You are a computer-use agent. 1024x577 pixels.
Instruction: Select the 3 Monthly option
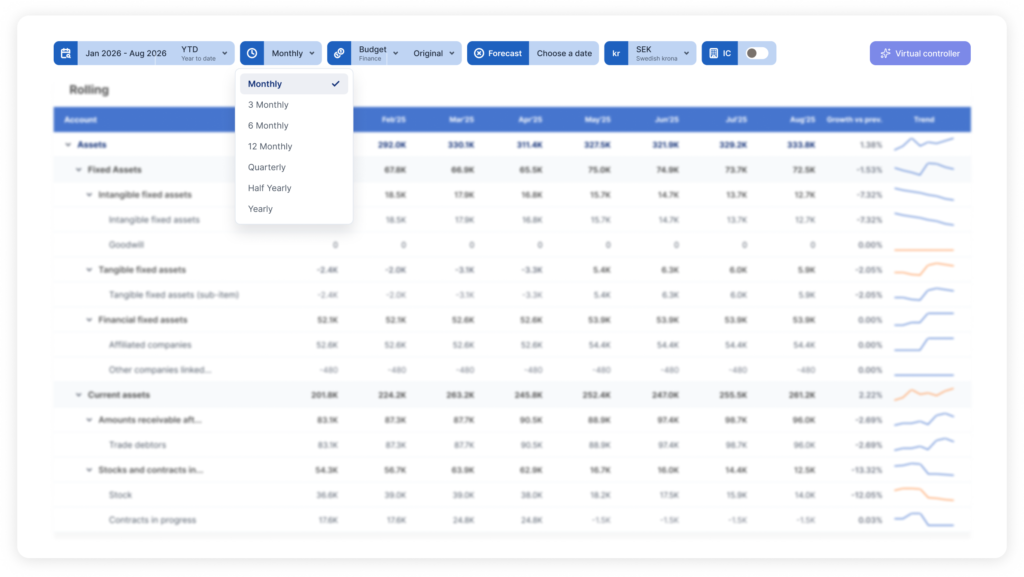[294, 104]
